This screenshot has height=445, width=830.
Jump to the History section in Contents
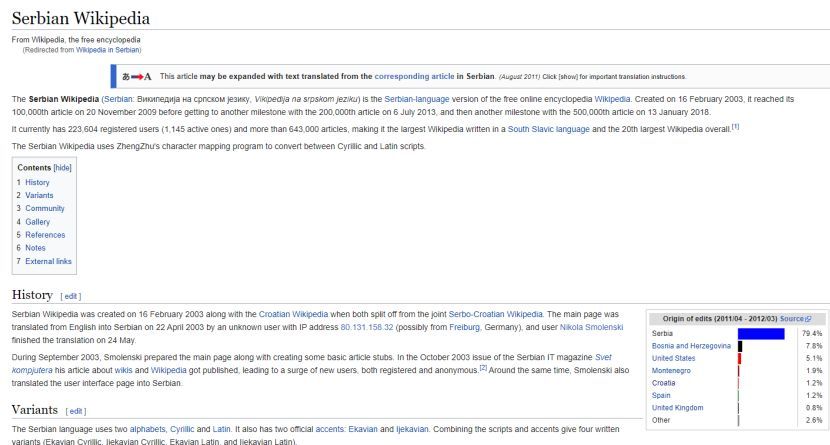(37, 183)
